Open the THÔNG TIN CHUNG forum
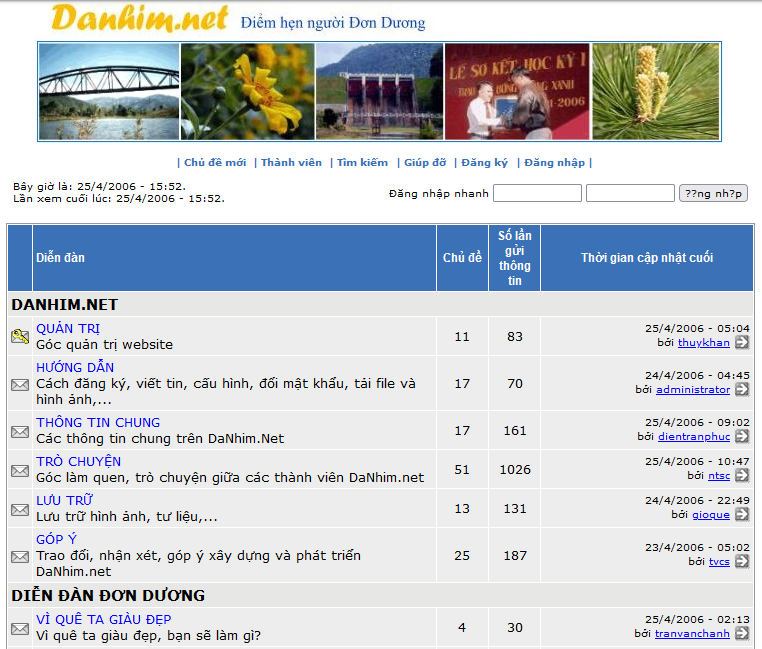 (98, 422)
